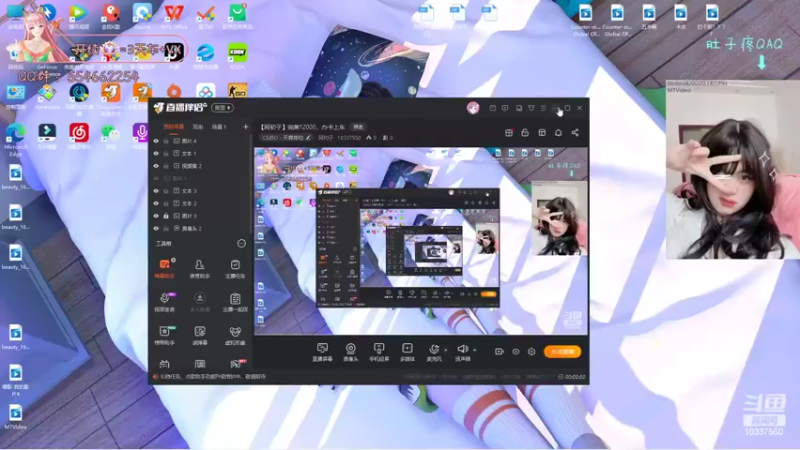Click the record video camera icon near start button
This screenshot has height=450, width=800.
[499, 352]
